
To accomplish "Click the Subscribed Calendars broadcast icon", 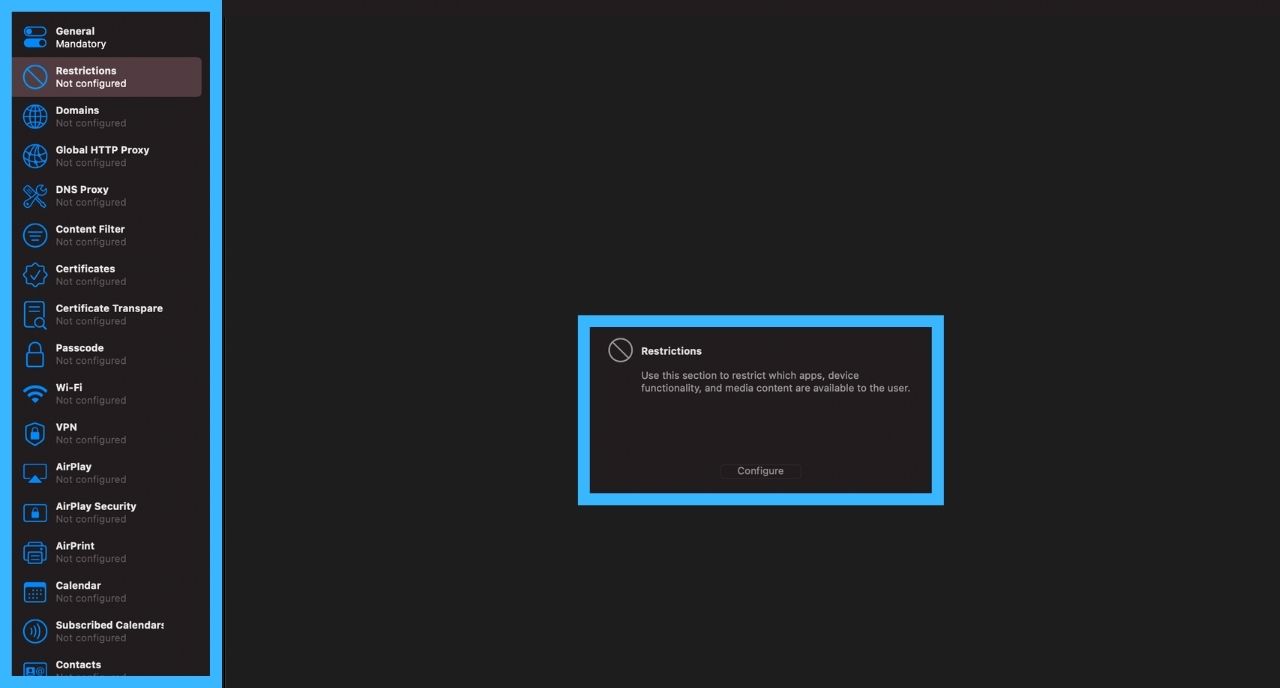I will tap(35, 631).
